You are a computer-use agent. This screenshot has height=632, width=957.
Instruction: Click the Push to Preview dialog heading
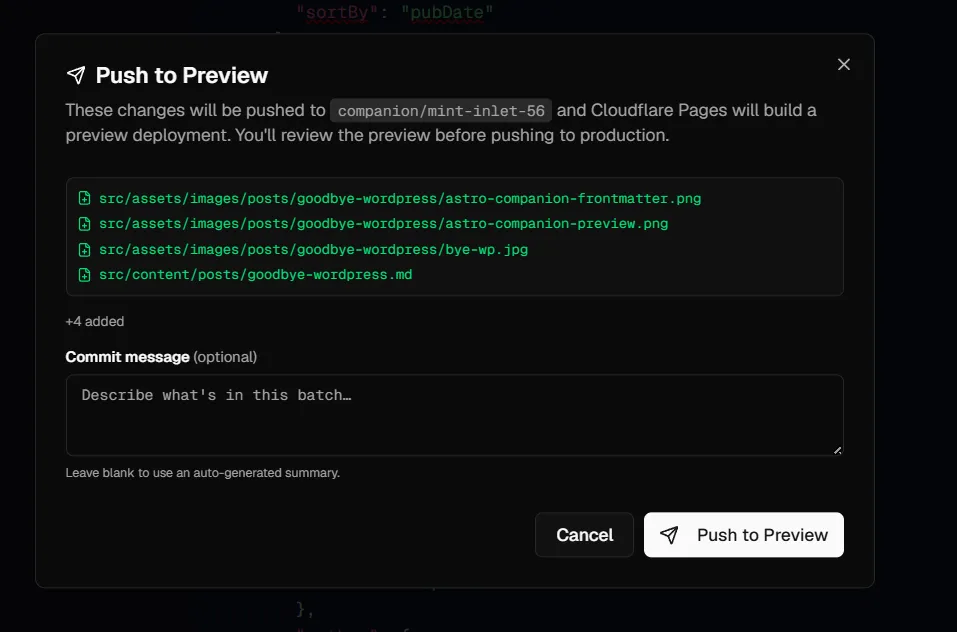click(x=181, y=75)
